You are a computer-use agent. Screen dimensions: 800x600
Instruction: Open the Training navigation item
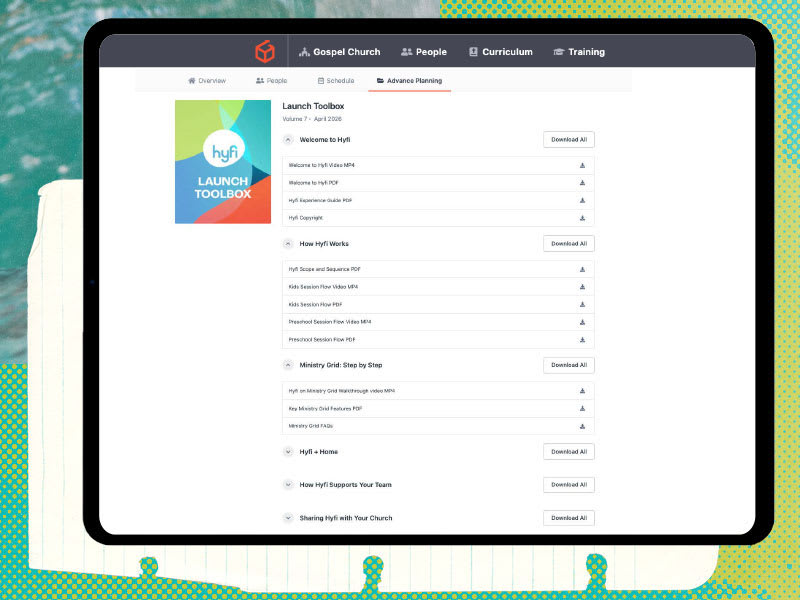coord(579,52)
